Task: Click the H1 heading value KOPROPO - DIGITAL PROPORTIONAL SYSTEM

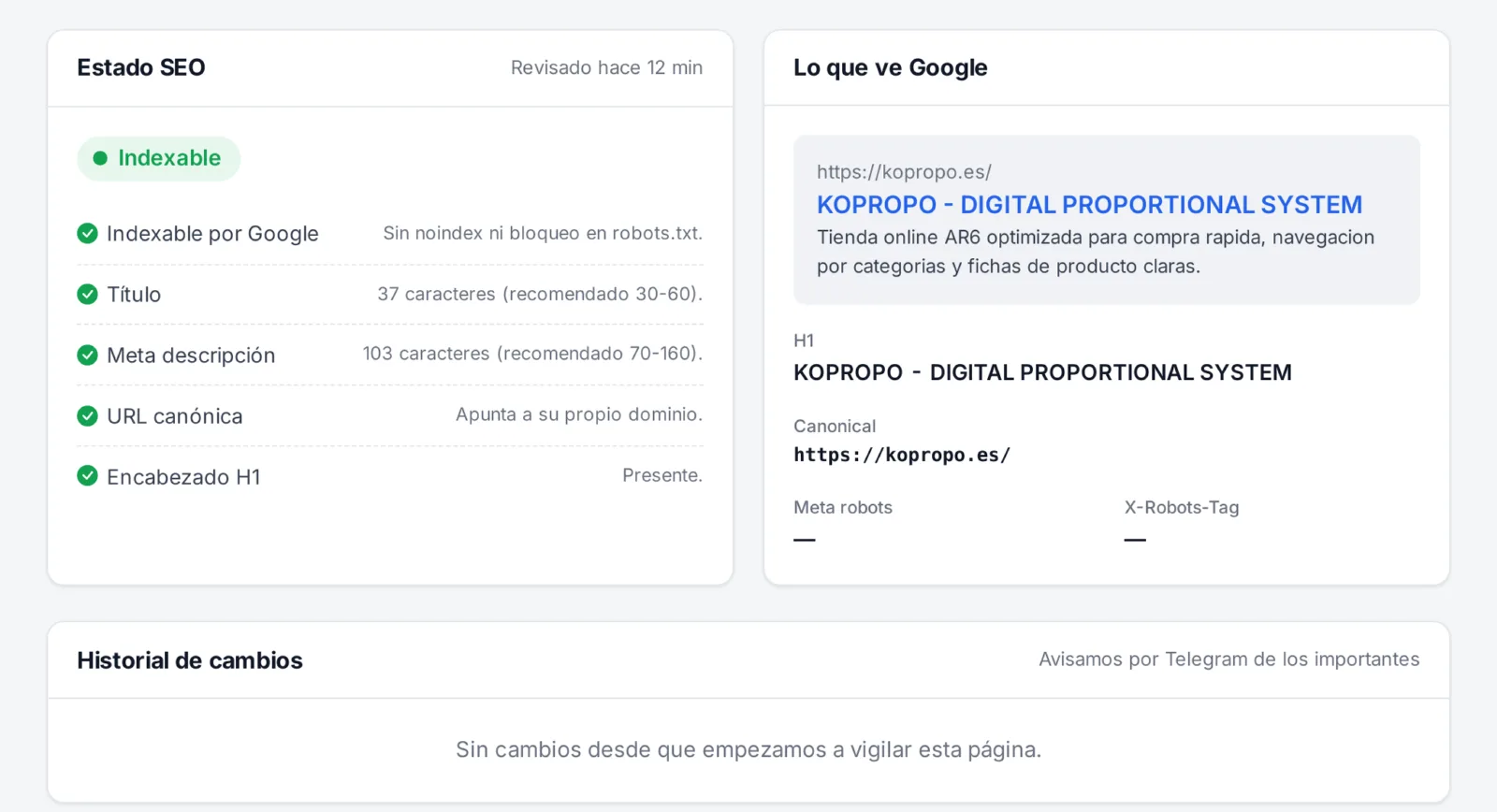Action: click(x=1042, y=372)
